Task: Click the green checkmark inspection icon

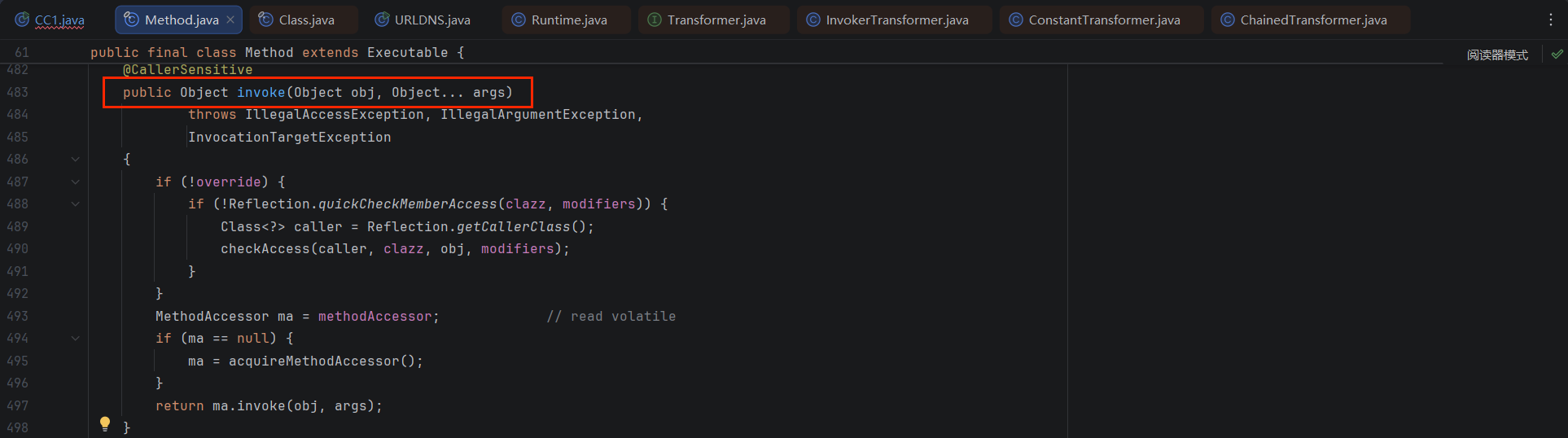Action: (x=1557, y=55)
